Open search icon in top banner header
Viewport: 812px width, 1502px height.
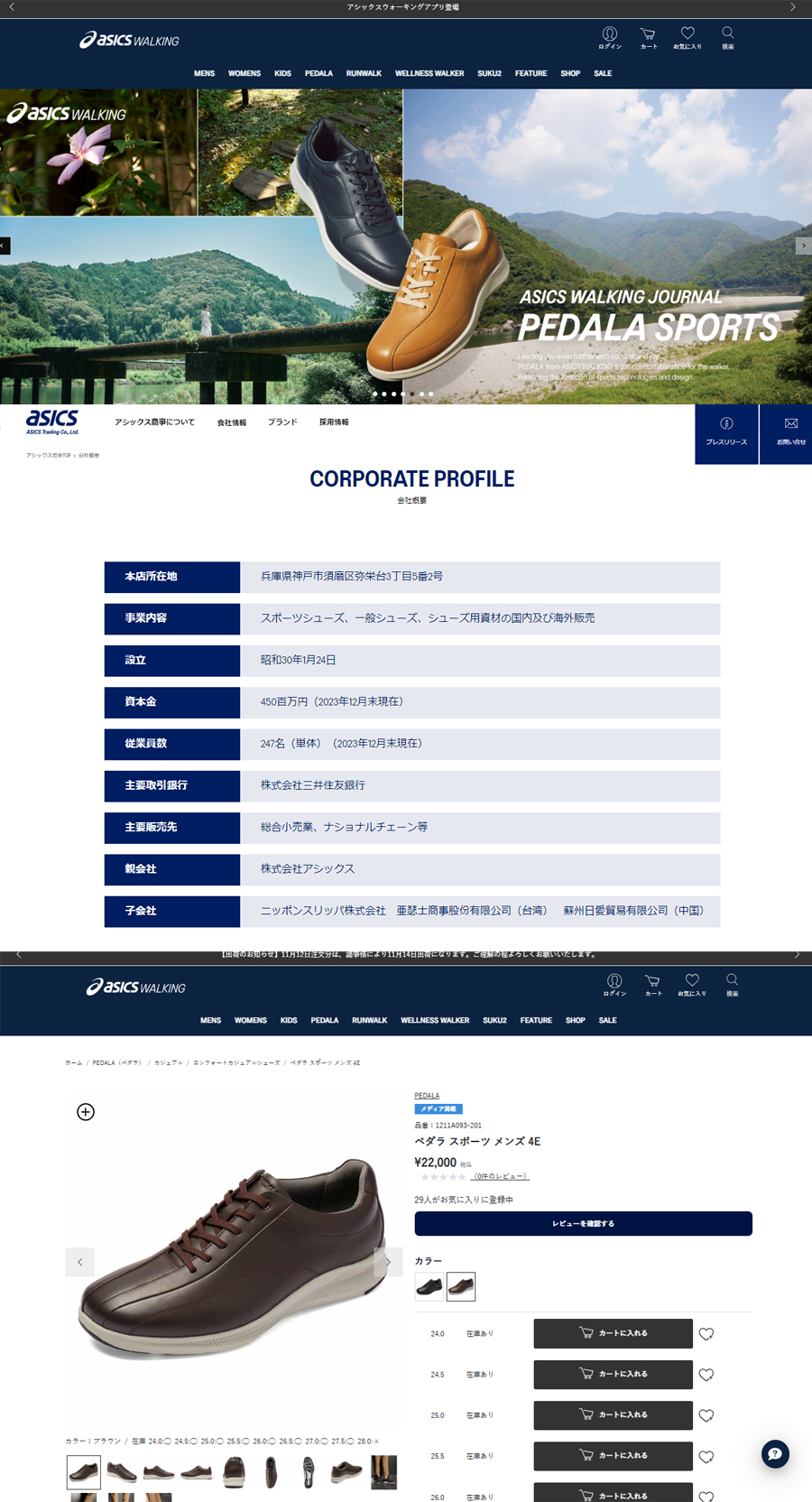pyautogui.click(x=727, y=38)
